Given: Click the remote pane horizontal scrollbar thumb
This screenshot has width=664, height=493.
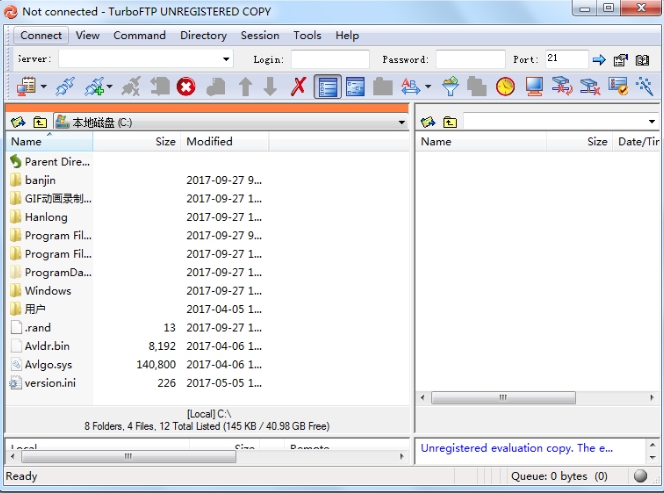Looking at the screenshot, I should [x=503, y=398].
